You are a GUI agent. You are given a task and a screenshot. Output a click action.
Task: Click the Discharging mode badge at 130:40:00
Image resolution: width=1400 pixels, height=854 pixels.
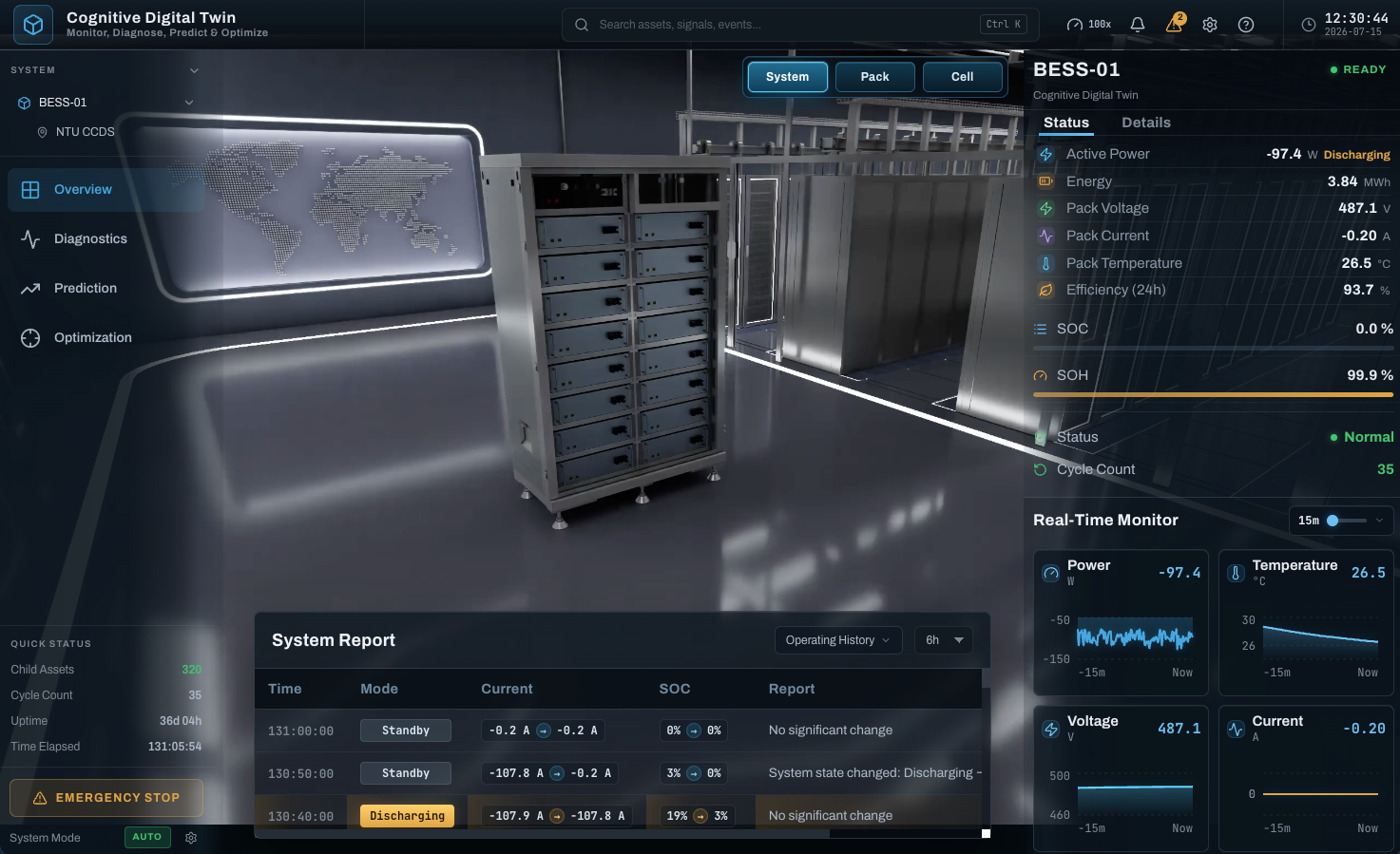[407, 816]
